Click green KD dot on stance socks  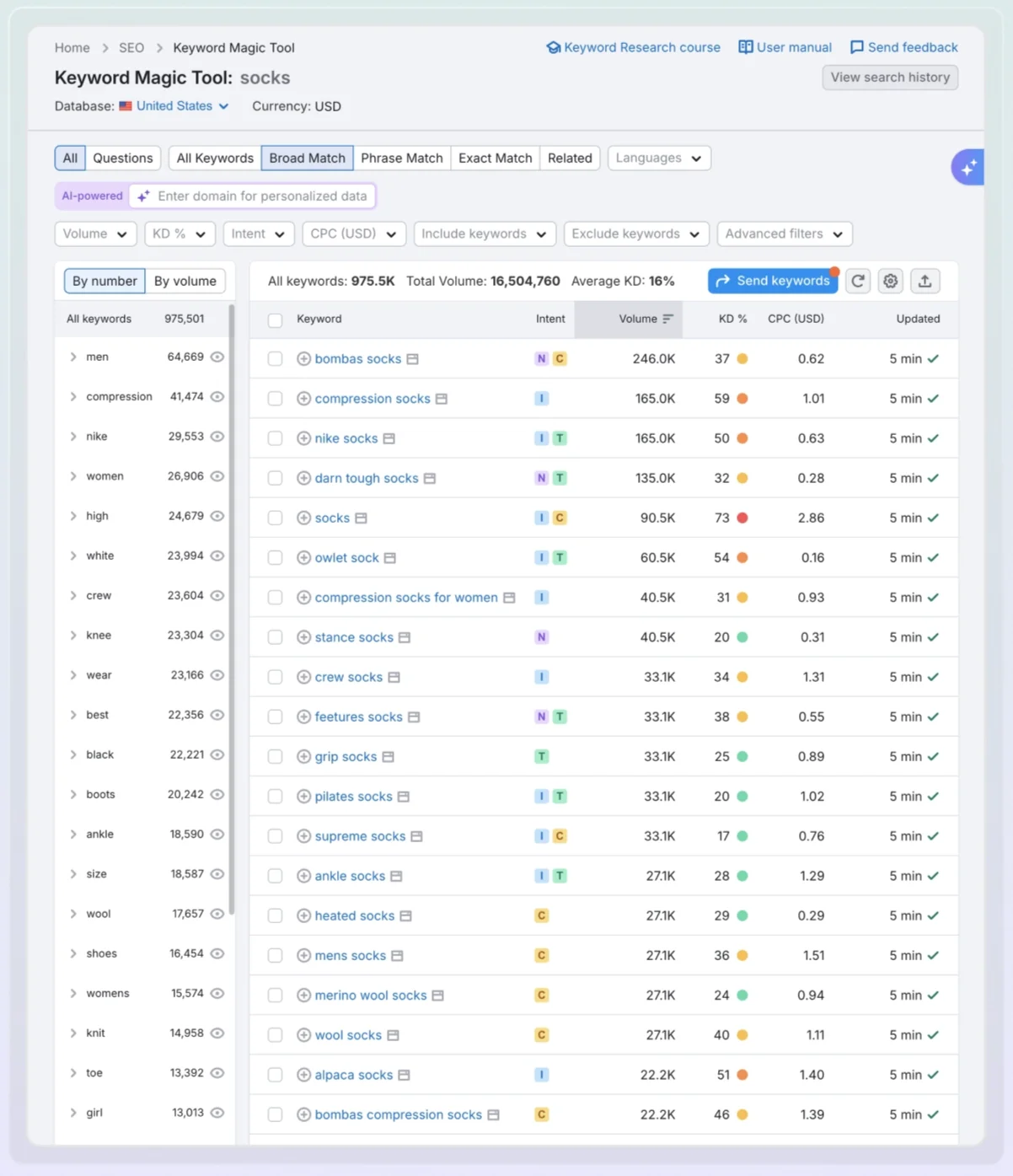pyautogui.click(x=742, y=637)
